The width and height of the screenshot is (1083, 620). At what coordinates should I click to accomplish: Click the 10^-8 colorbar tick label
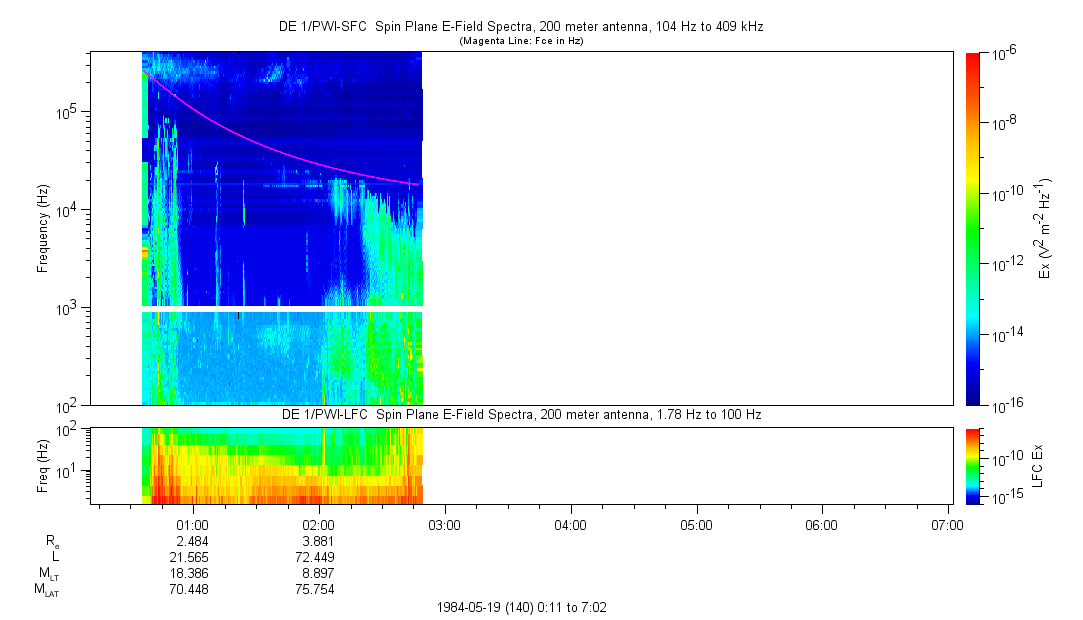coord(1004,124)
